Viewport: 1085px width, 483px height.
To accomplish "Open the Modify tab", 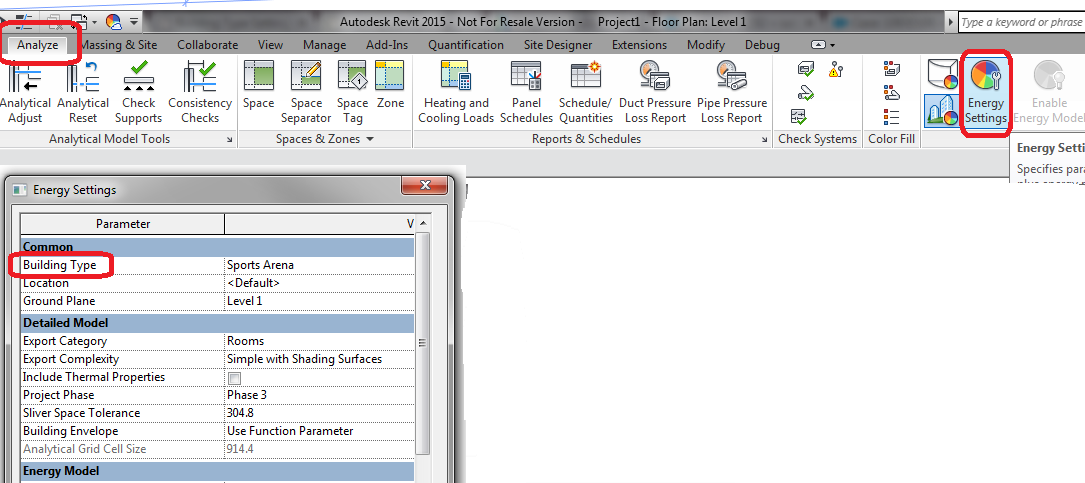I will [x=706, y=45].
